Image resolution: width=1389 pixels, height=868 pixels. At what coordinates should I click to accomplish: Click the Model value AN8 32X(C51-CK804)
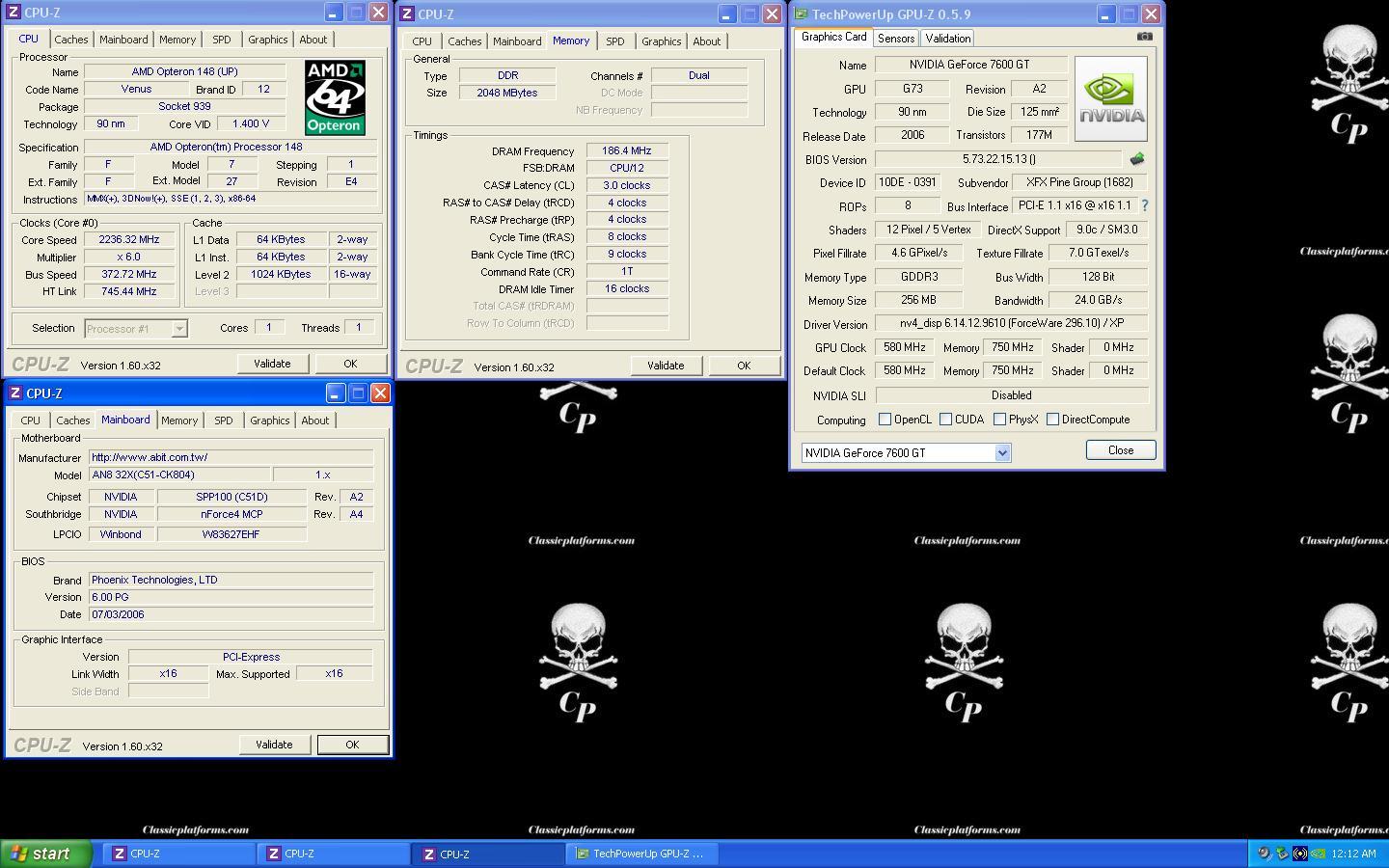pos(179,475)
